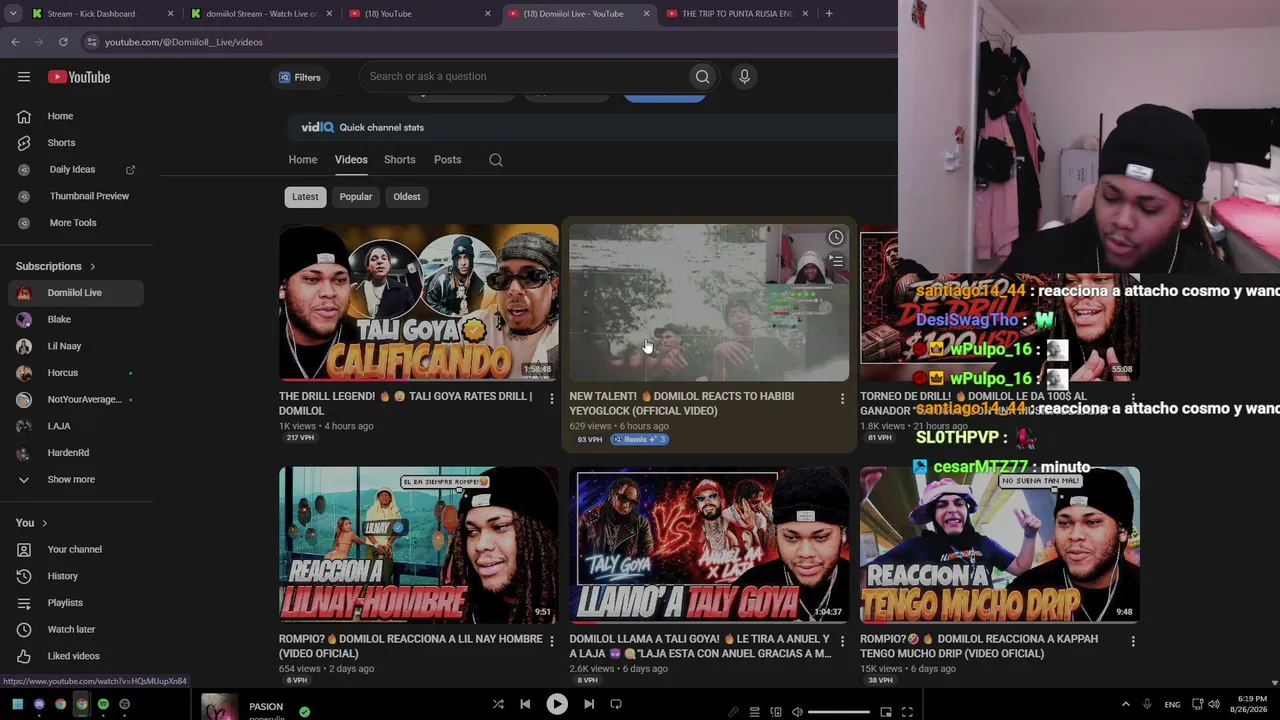
Task: Open Lil Naay channel subscription
Action: click(77, 346)
